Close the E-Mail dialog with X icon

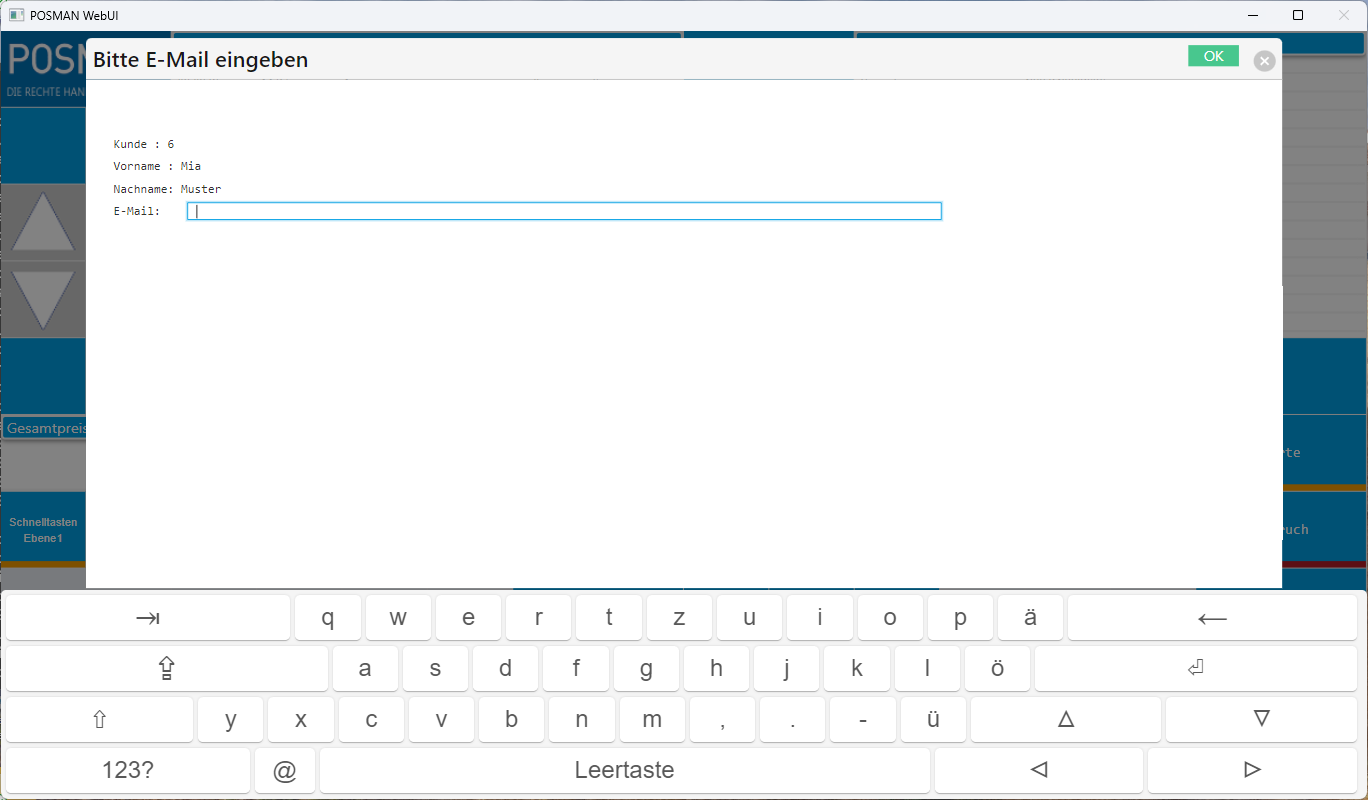coord(1264,61)
